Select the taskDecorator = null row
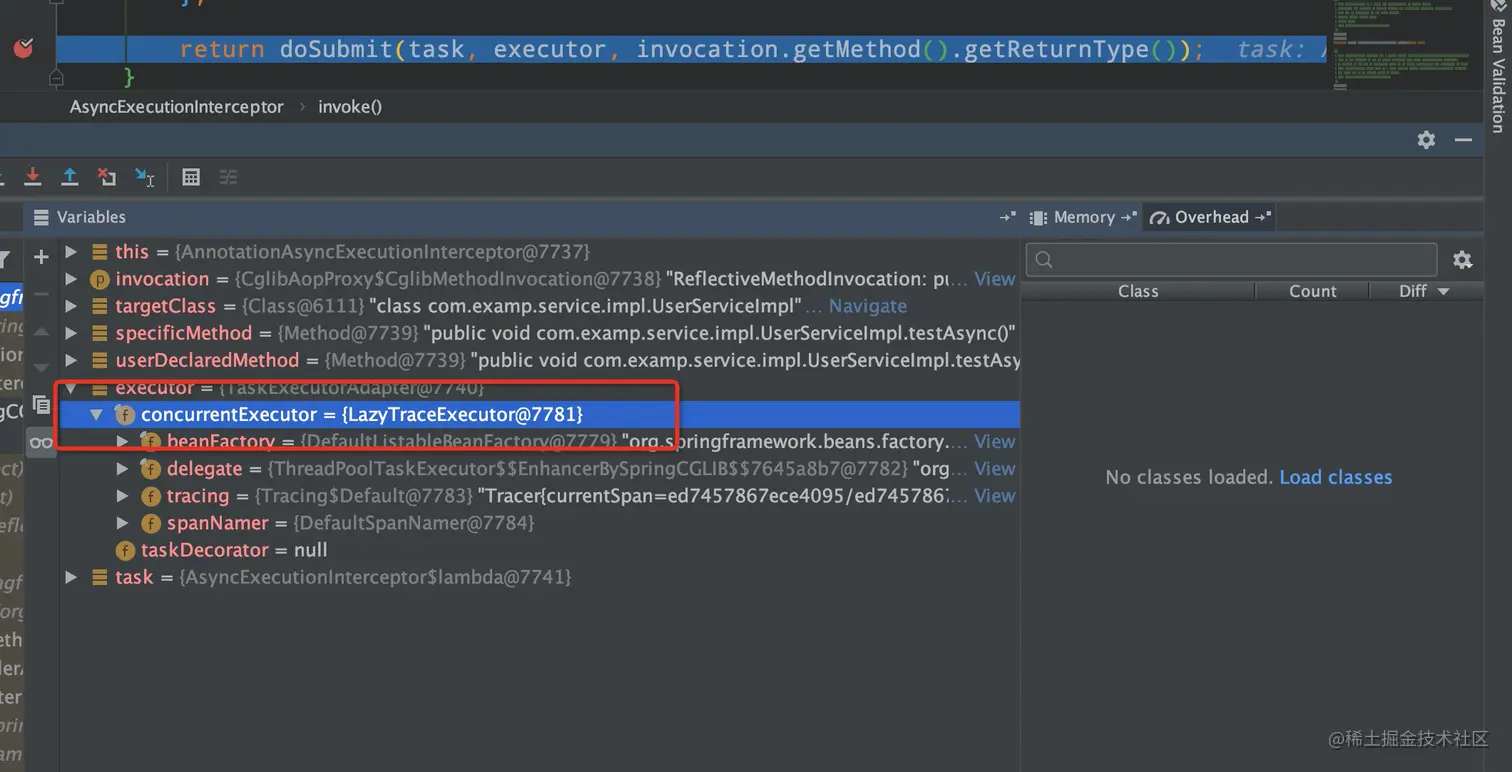 541,550
